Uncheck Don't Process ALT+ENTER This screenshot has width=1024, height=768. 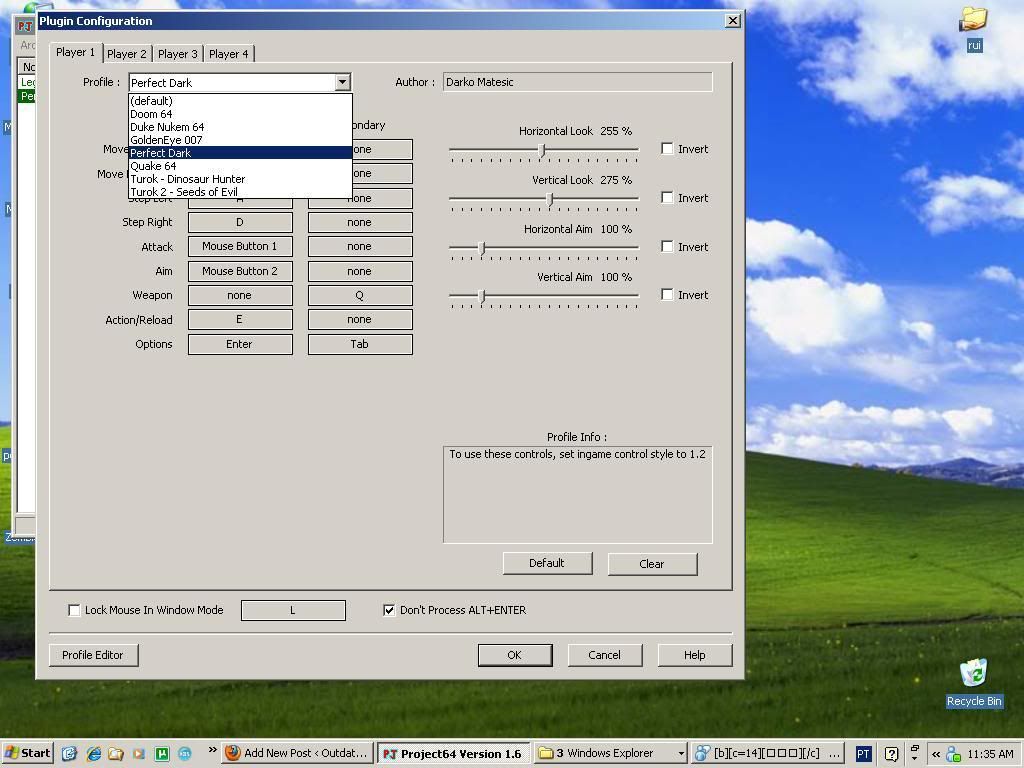[x=389, y=610]
